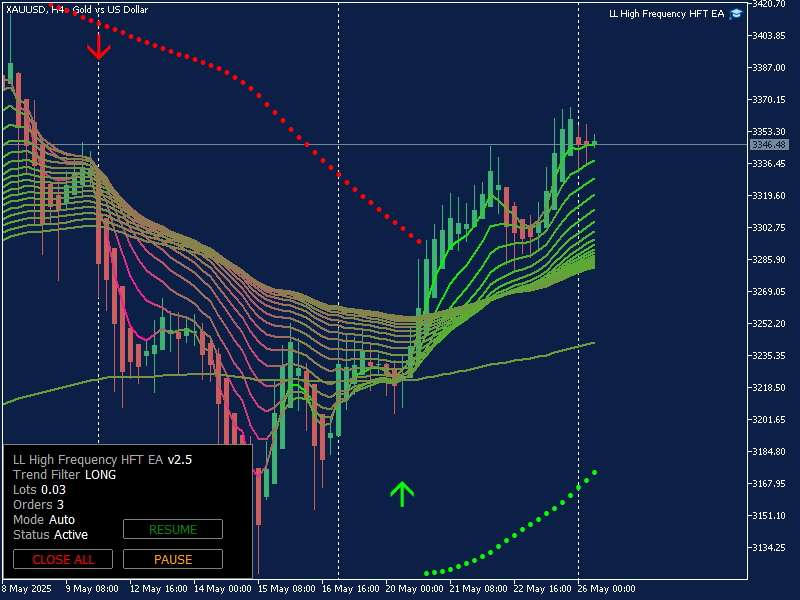Click the 3353.30 price scale label
This screenshot has height=600, width=800.
tap(769, 132)
